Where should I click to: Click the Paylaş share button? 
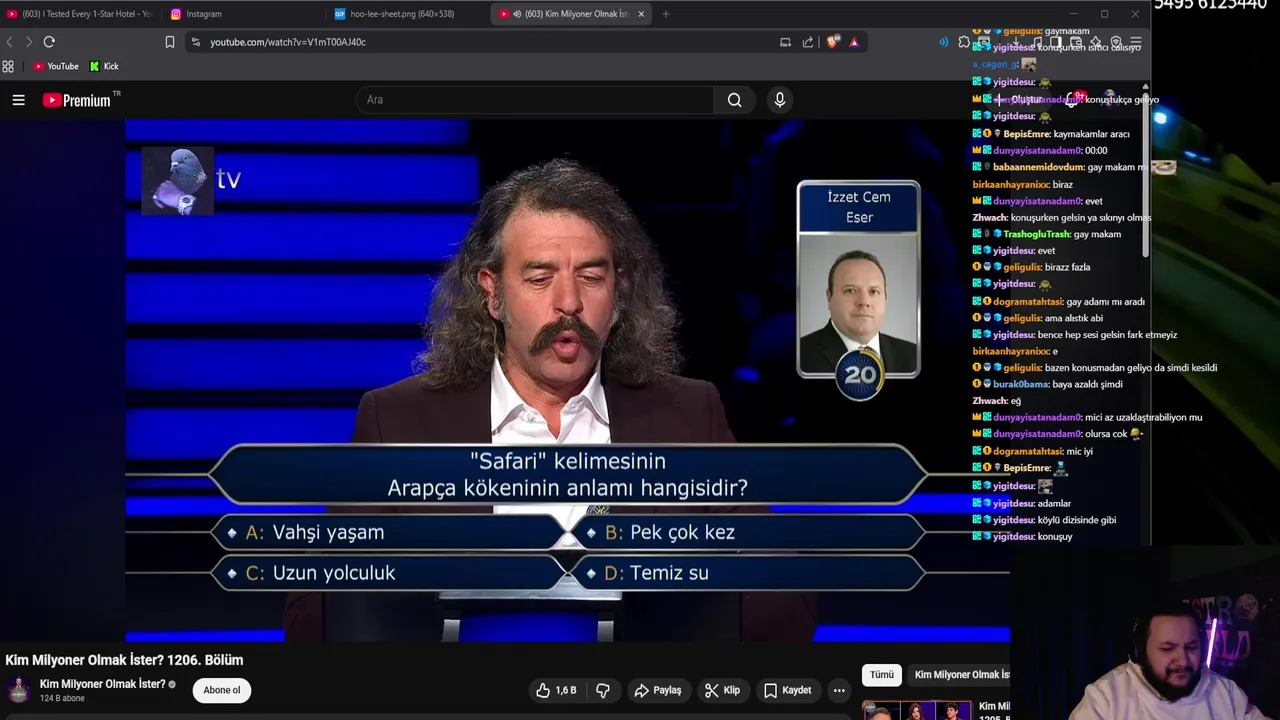point(658,690)
